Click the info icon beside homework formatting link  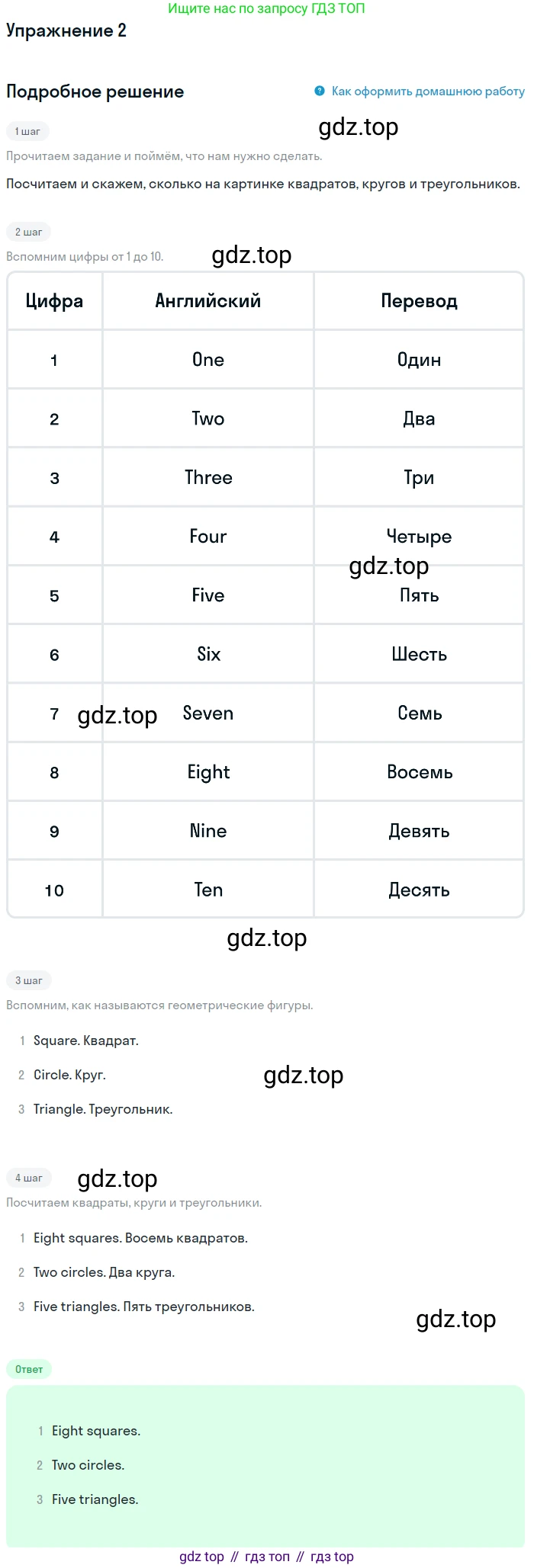[320, 91]
